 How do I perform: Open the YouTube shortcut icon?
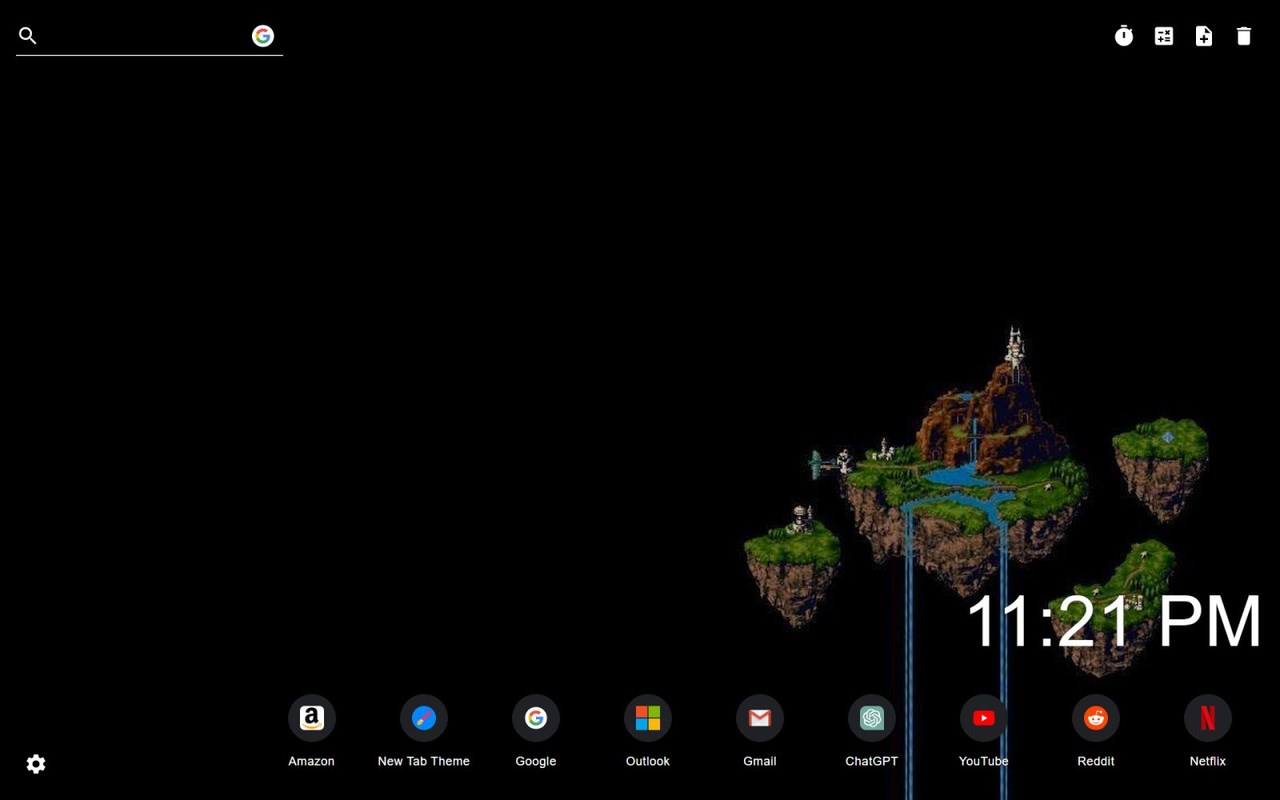pos(984,718)
